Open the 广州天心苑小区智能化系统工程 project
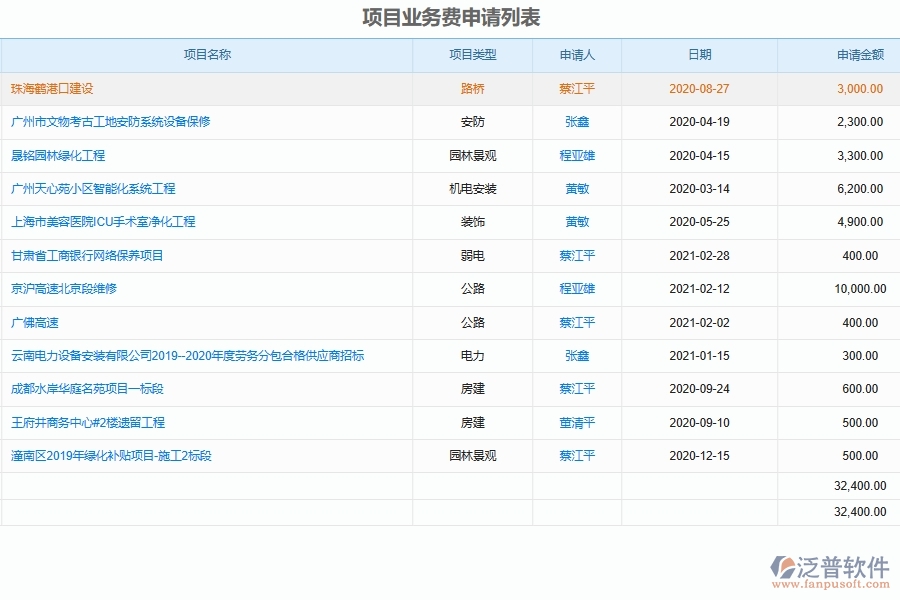 [95, 189]
